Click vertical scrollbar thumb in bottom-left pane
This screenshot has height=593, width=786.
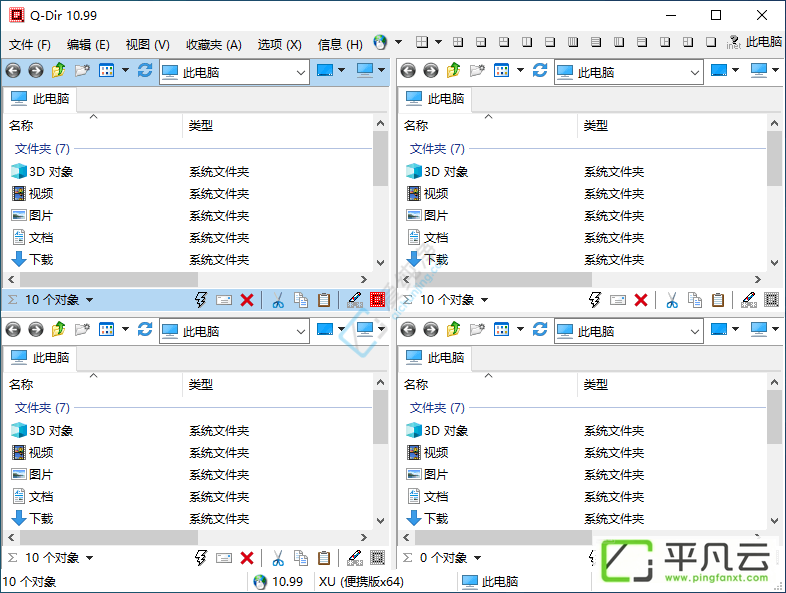pyautogui.click(x=380, y=417)
